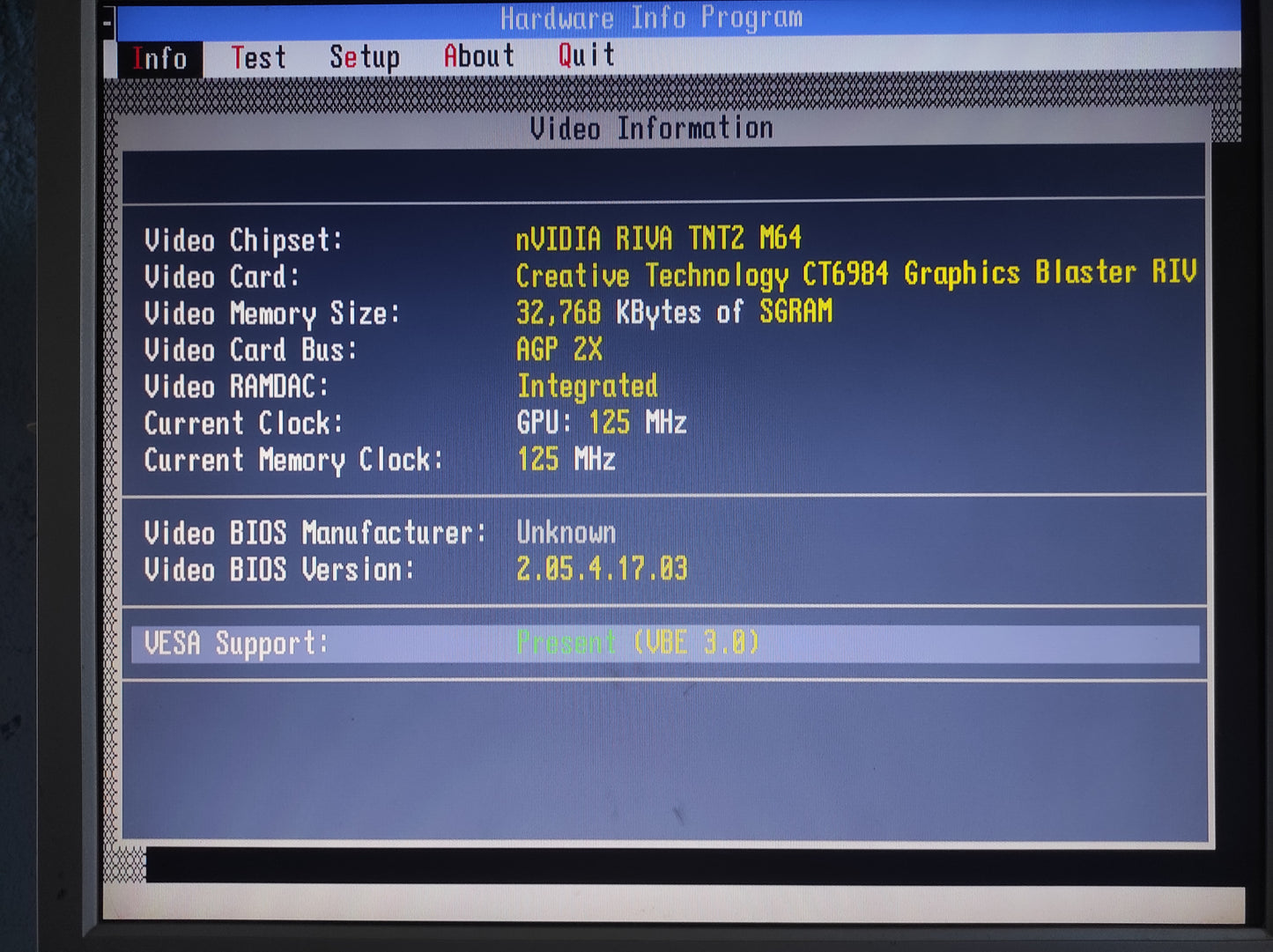Click the Hardware Info Program title bar
Screen dimensions: 1273x952
click(x=651, y=18)
